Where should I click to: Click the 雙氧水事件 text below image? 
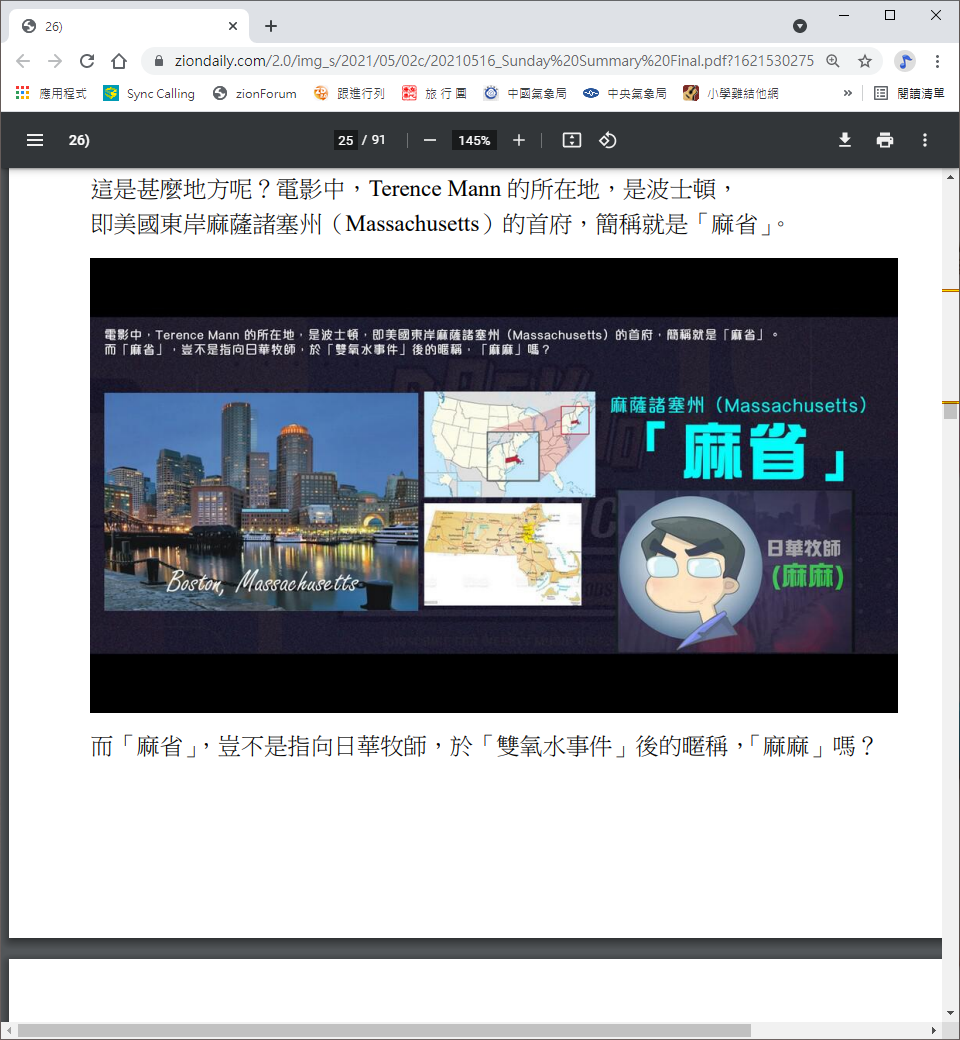click(x=554, y=747)
